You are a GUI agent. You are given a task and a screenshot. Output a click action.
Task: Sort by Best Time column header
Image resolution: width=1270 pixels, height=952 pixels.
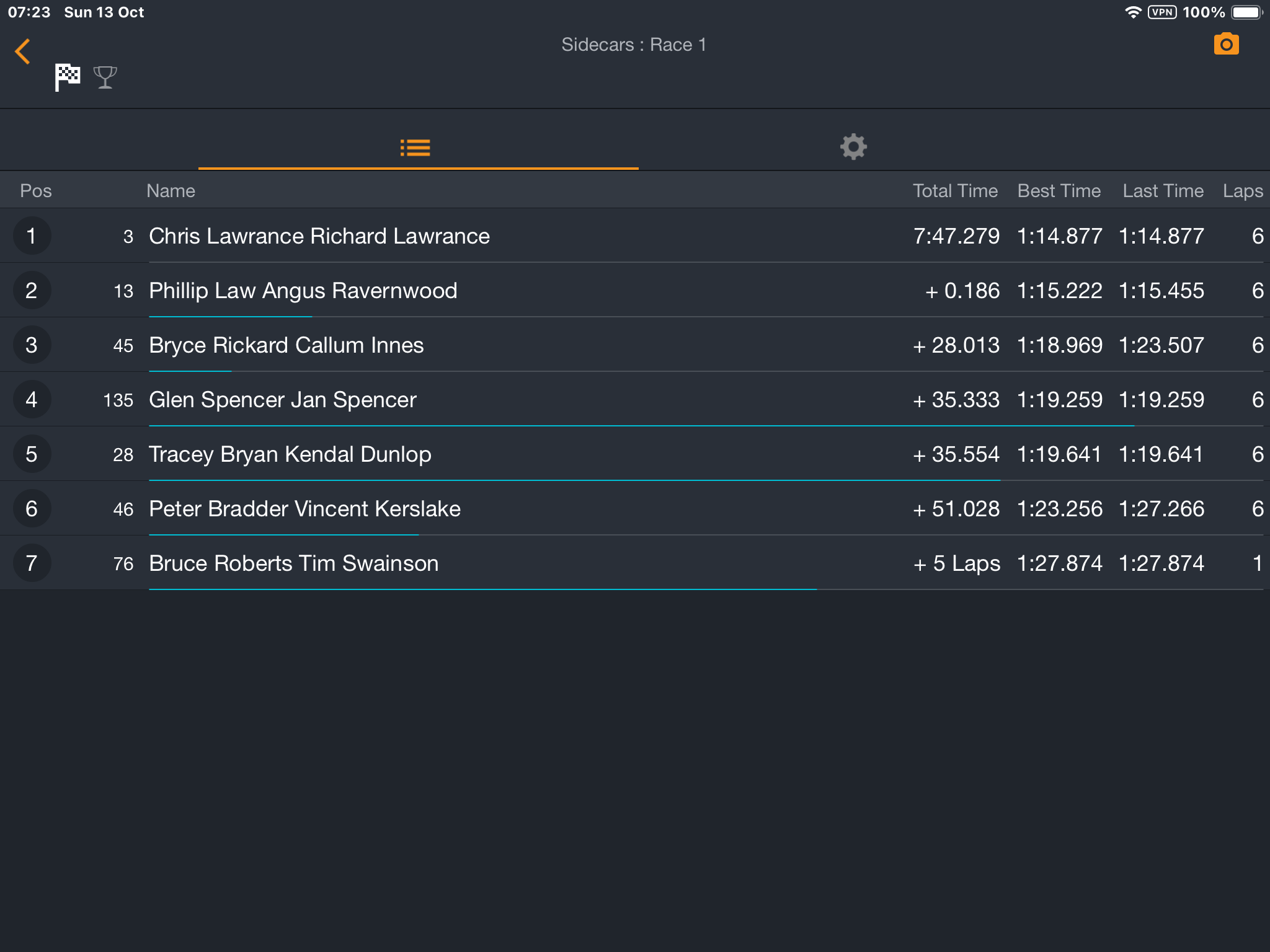pyautogui.click(x=1059, y=191)
